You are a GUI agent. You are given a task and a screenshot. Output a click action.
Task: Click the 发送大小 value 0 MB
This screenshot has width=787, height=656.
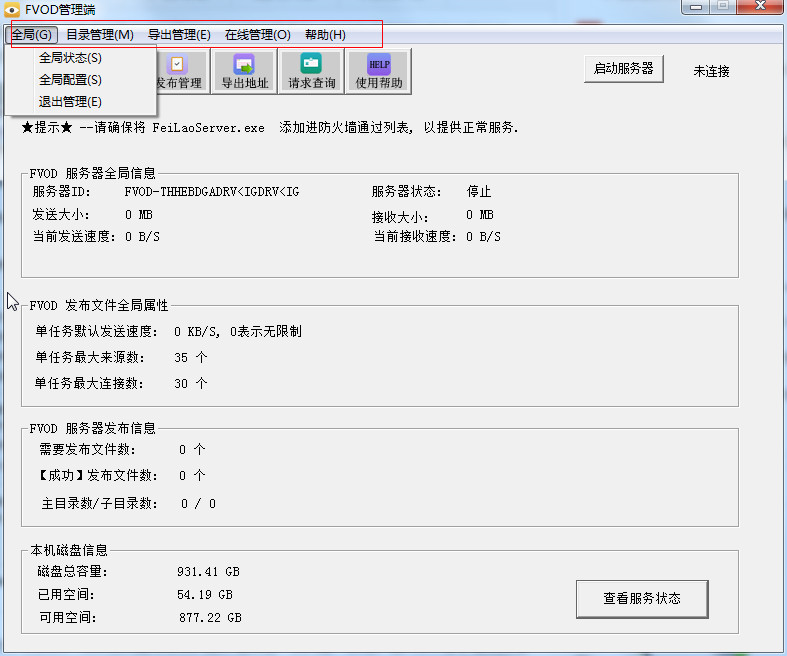139,215
